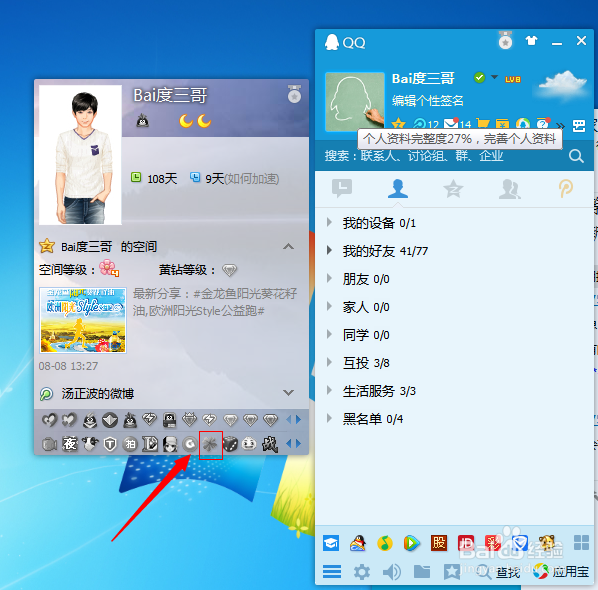Click the 战 icon in profile card
Viewport: 598px width, 590px height.
pos(270,444)
